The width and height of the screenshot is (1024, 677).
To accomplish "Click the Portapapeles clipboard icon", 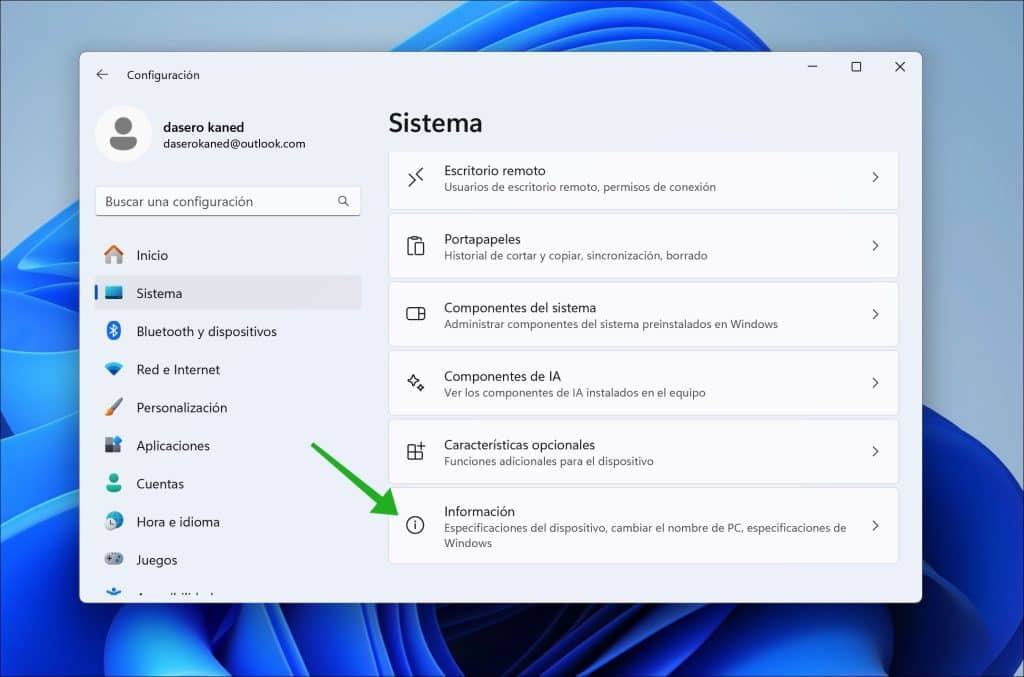I will pyautogui.click(x=415, y=246).
